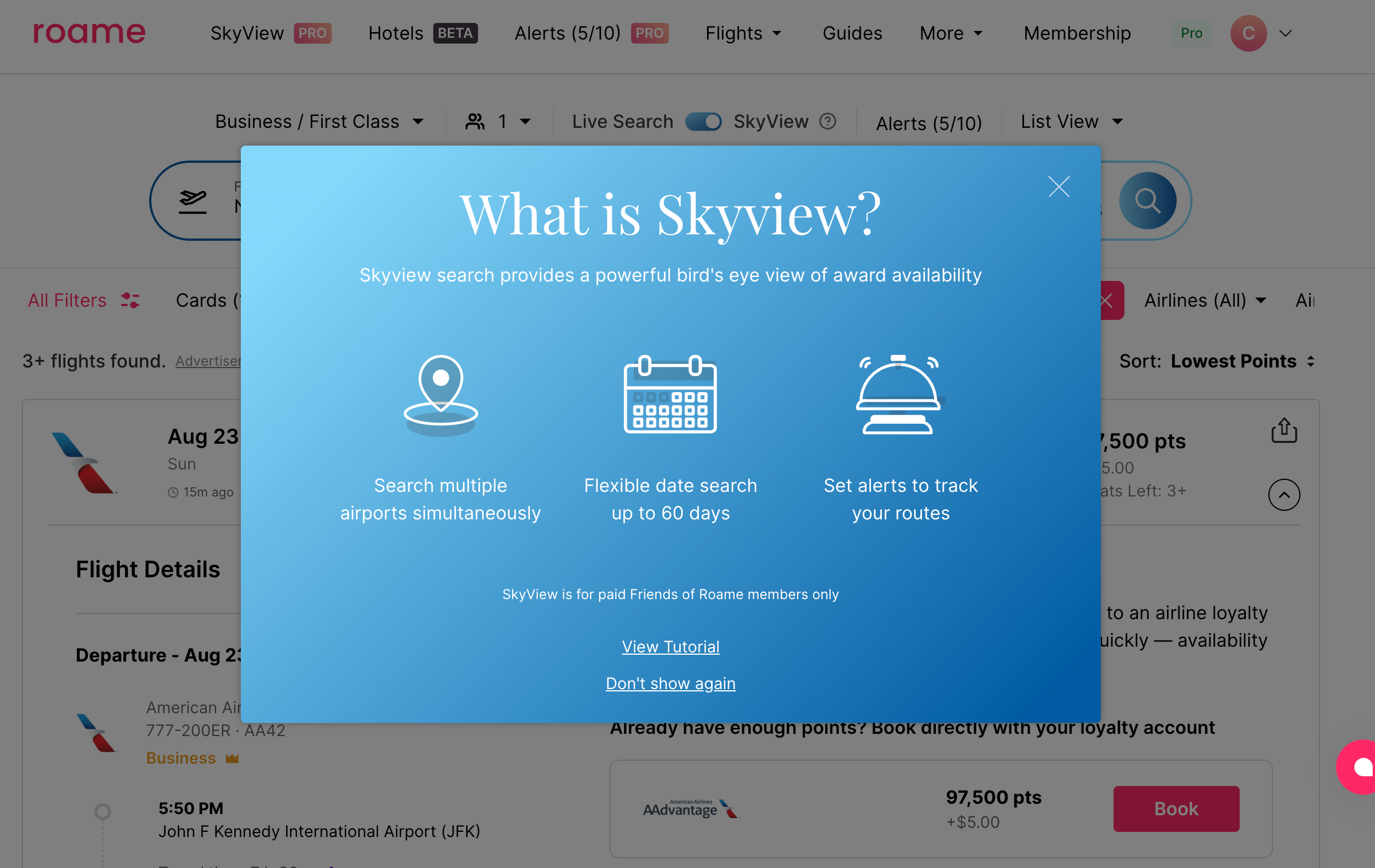The image size is (1375, 868).
Task: Collapse the flight card with the chevron
Action: [x=1284, y=494]
